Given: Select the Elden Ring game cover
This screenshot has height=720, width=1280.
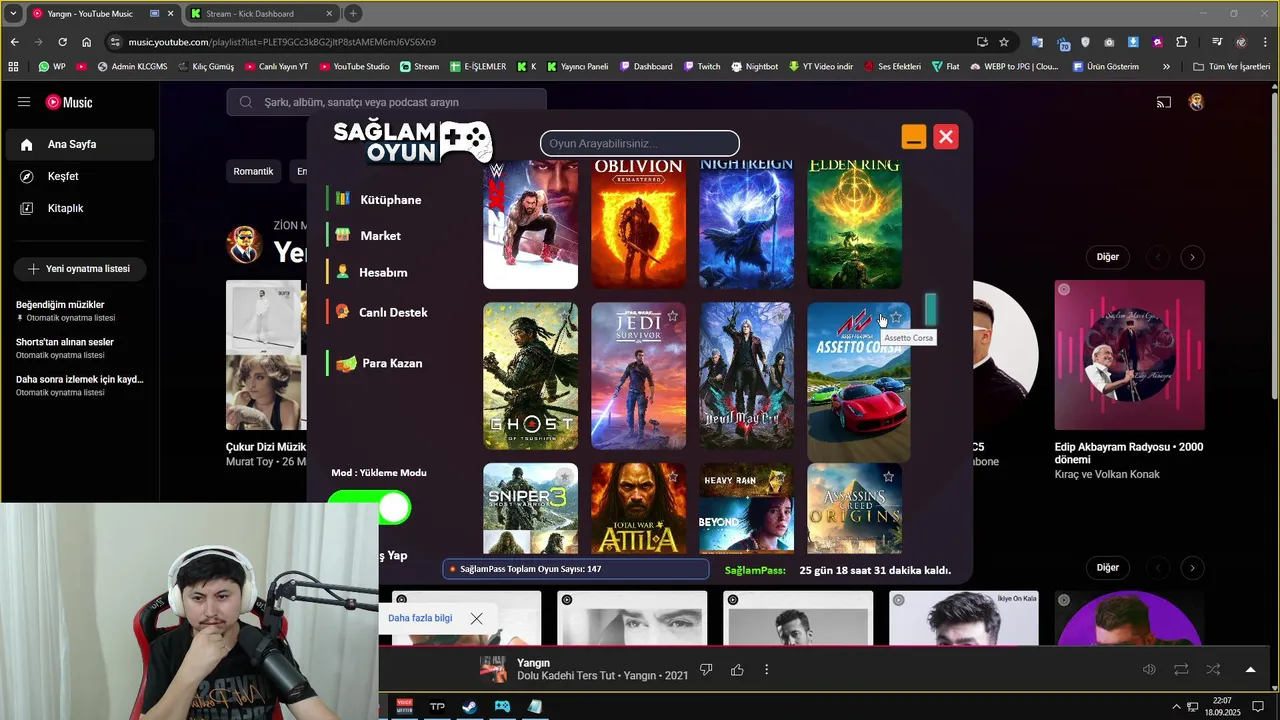Looking at the screenshot, I should [854, 225].
